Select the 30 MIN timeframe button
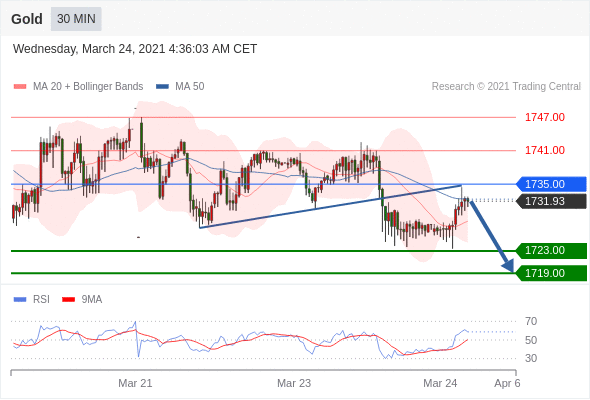The width and height of the screenshot is (590, 400). click(76, 19)
